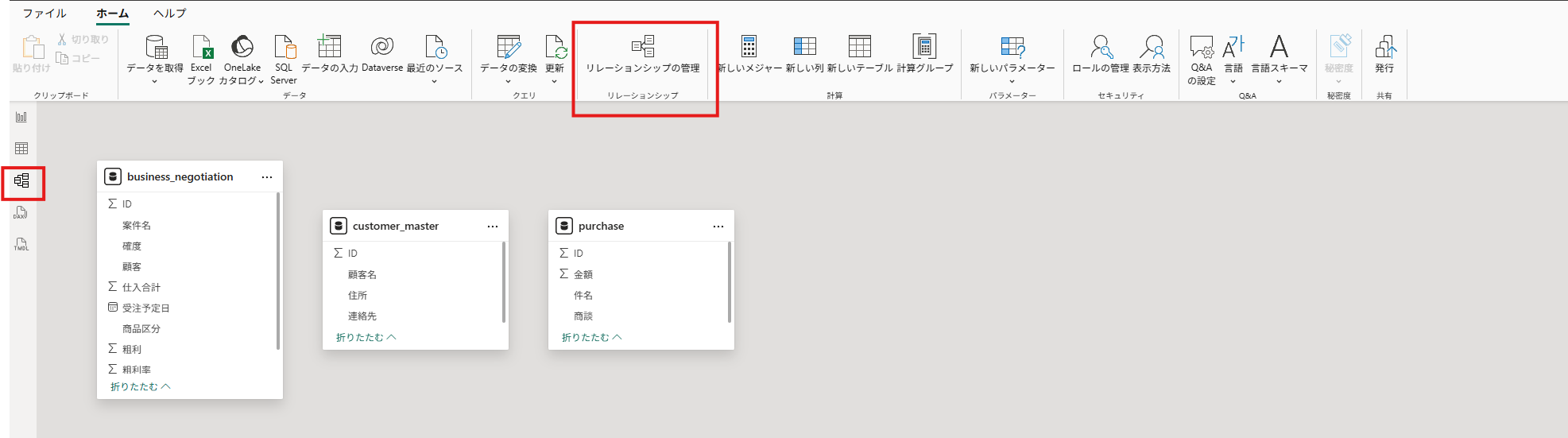Viewport: 1568px width, 438px height.
Task: Create 新しいテーブル
Action: [860, 54]
